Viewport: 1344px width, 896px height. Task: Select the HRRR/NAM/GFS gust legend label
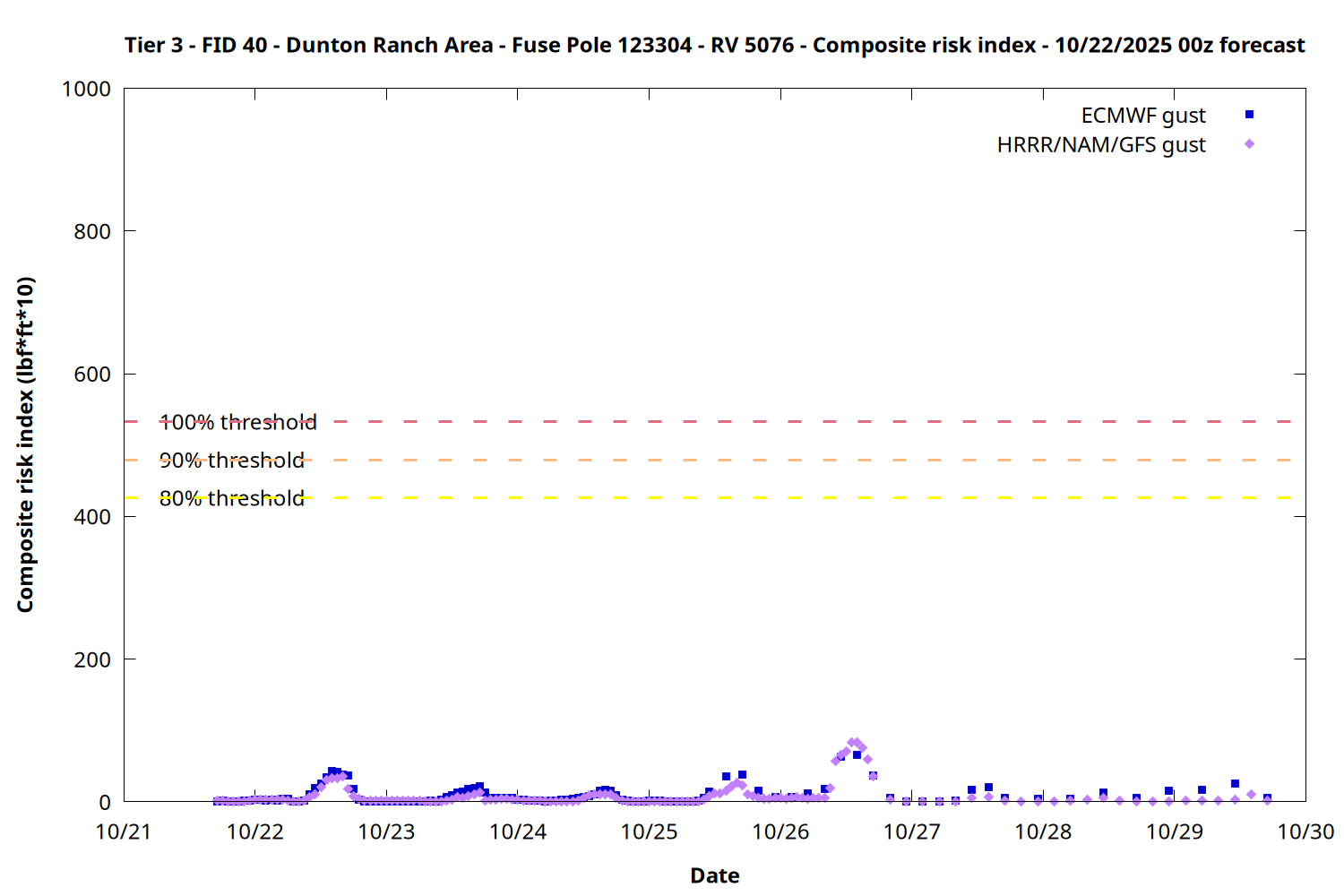coord(1100,145)
